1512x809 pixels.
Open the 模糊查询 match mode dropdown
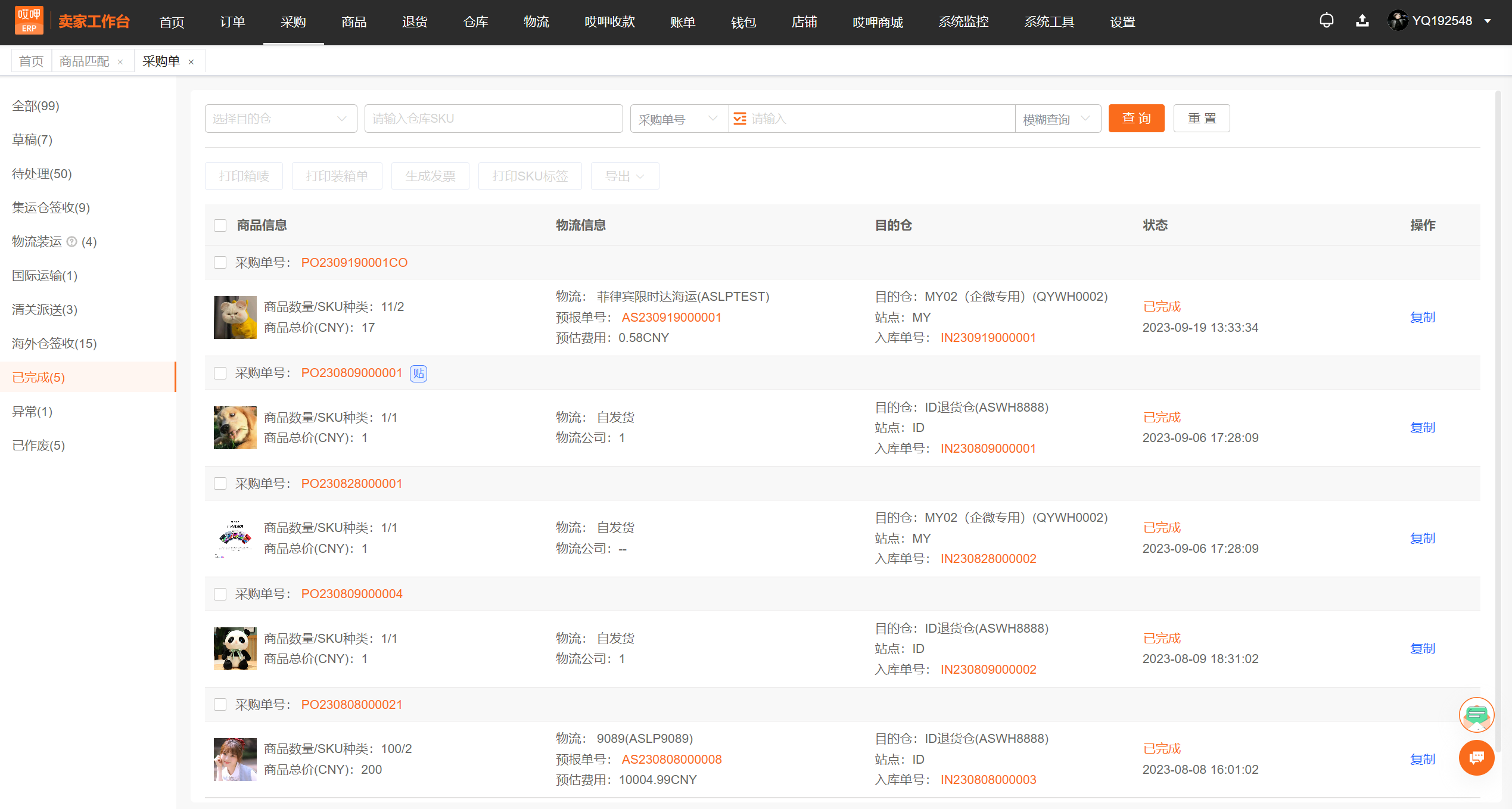coord(1057,119)
